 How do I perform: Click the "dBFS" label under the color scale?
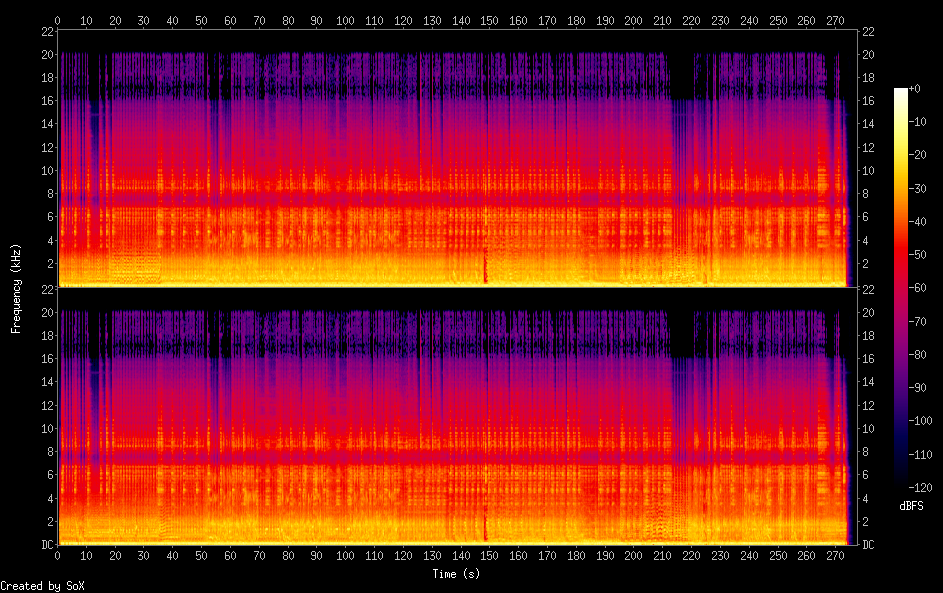point(911,506)
